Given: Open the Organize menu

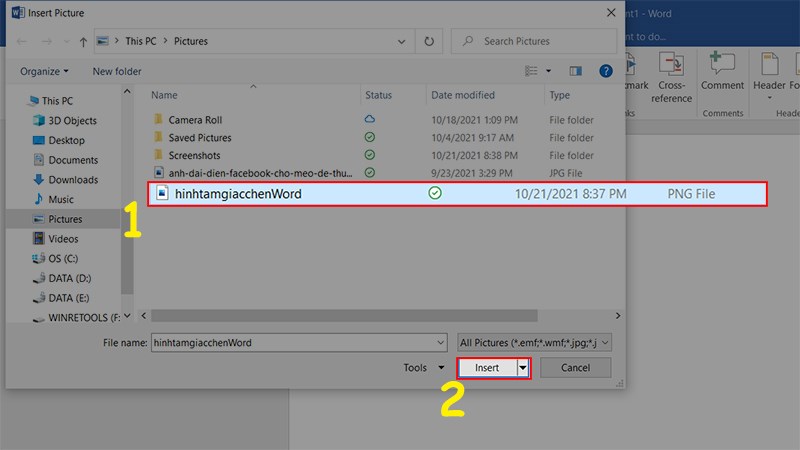Looking at the screenshot, I should pyautogui.click(x=44, y=71).
